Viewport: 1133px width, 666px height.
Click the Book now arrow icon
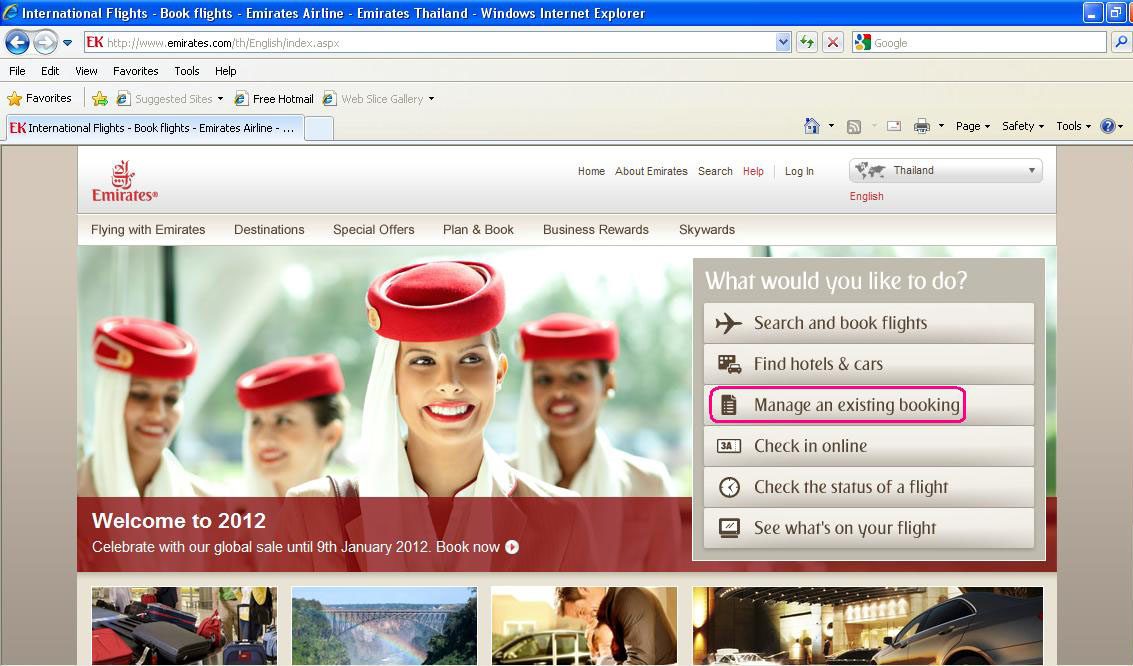(512, 547)
